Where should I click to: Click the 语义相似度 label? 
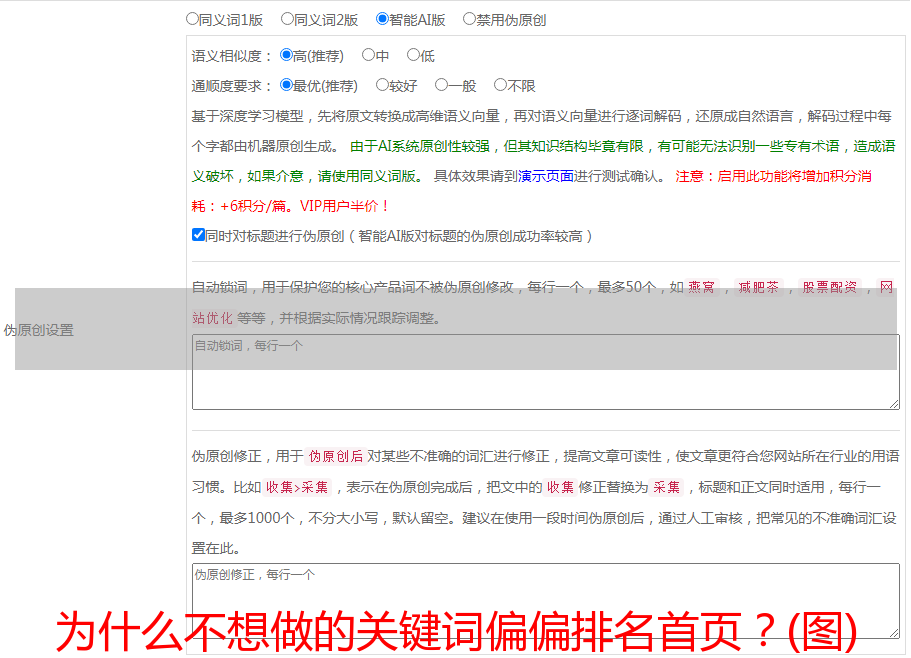pyautogui.click(x=232, y=56)
